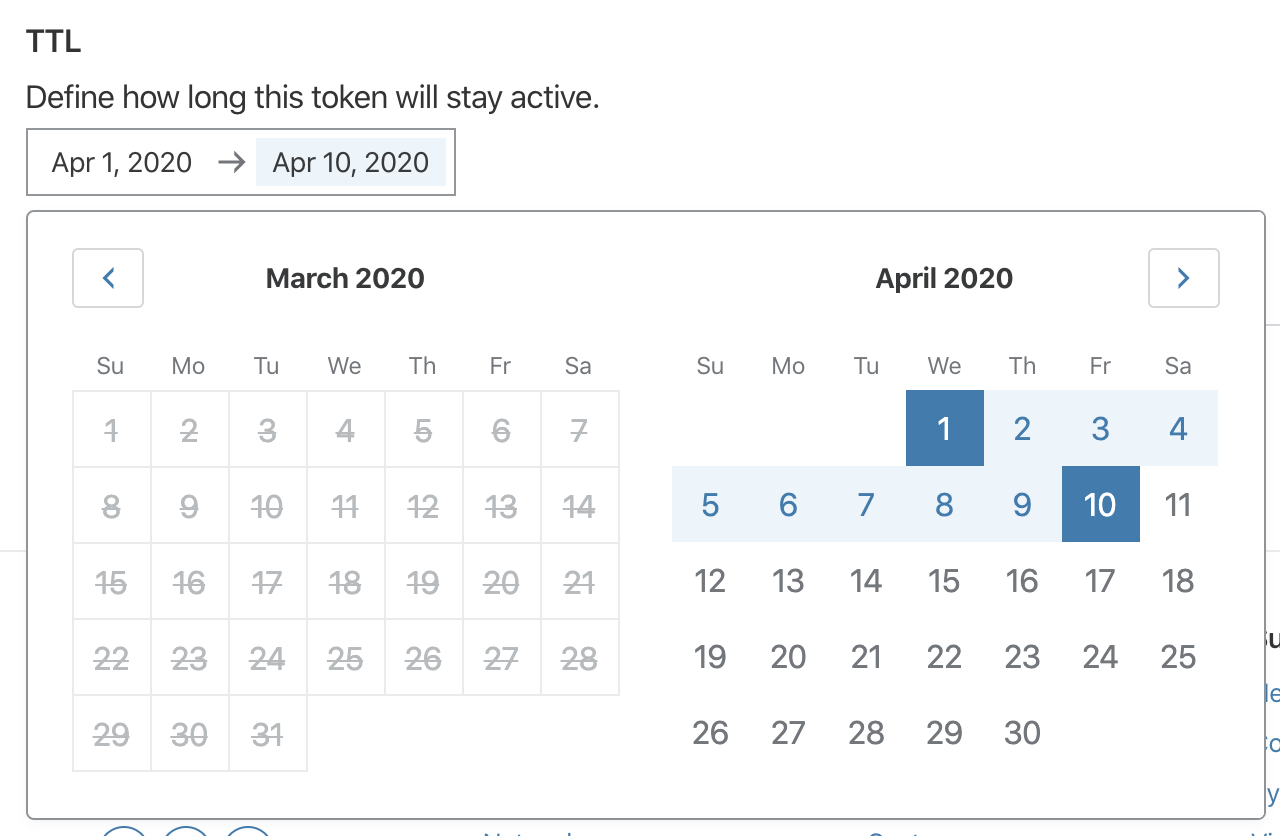
Task: Select April 9 within the highlighted range
Action: pos(1022,504)
